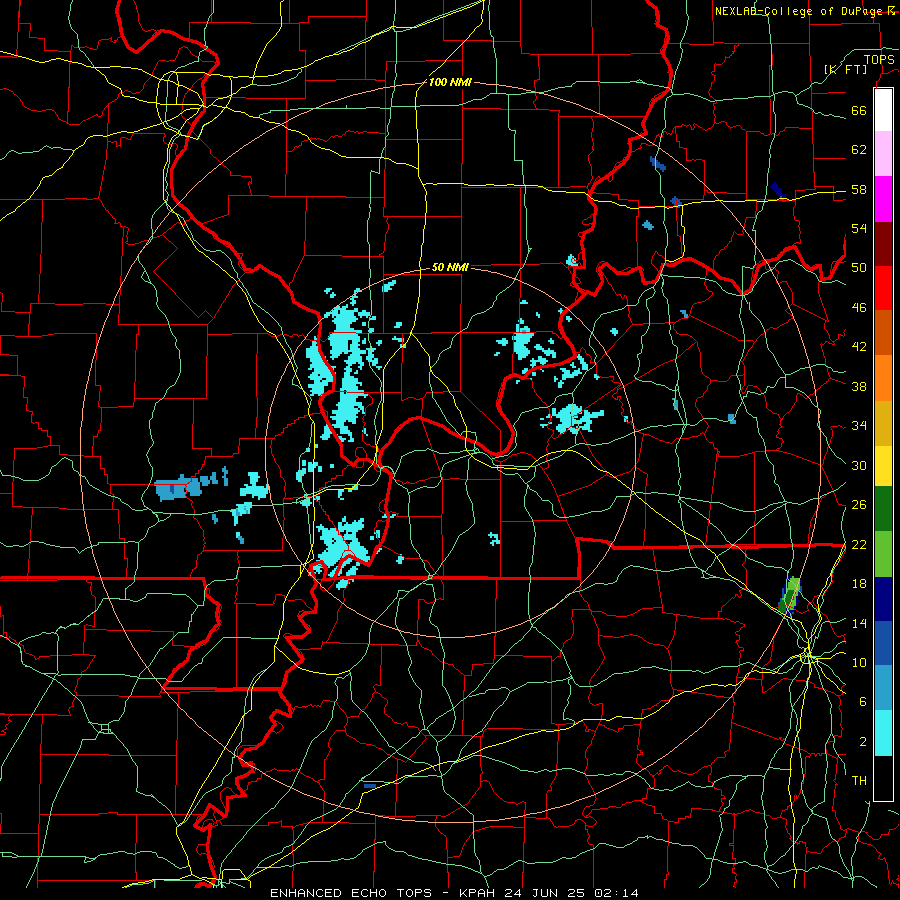Click the "24 JUN 25" date text

click(545, 893)
